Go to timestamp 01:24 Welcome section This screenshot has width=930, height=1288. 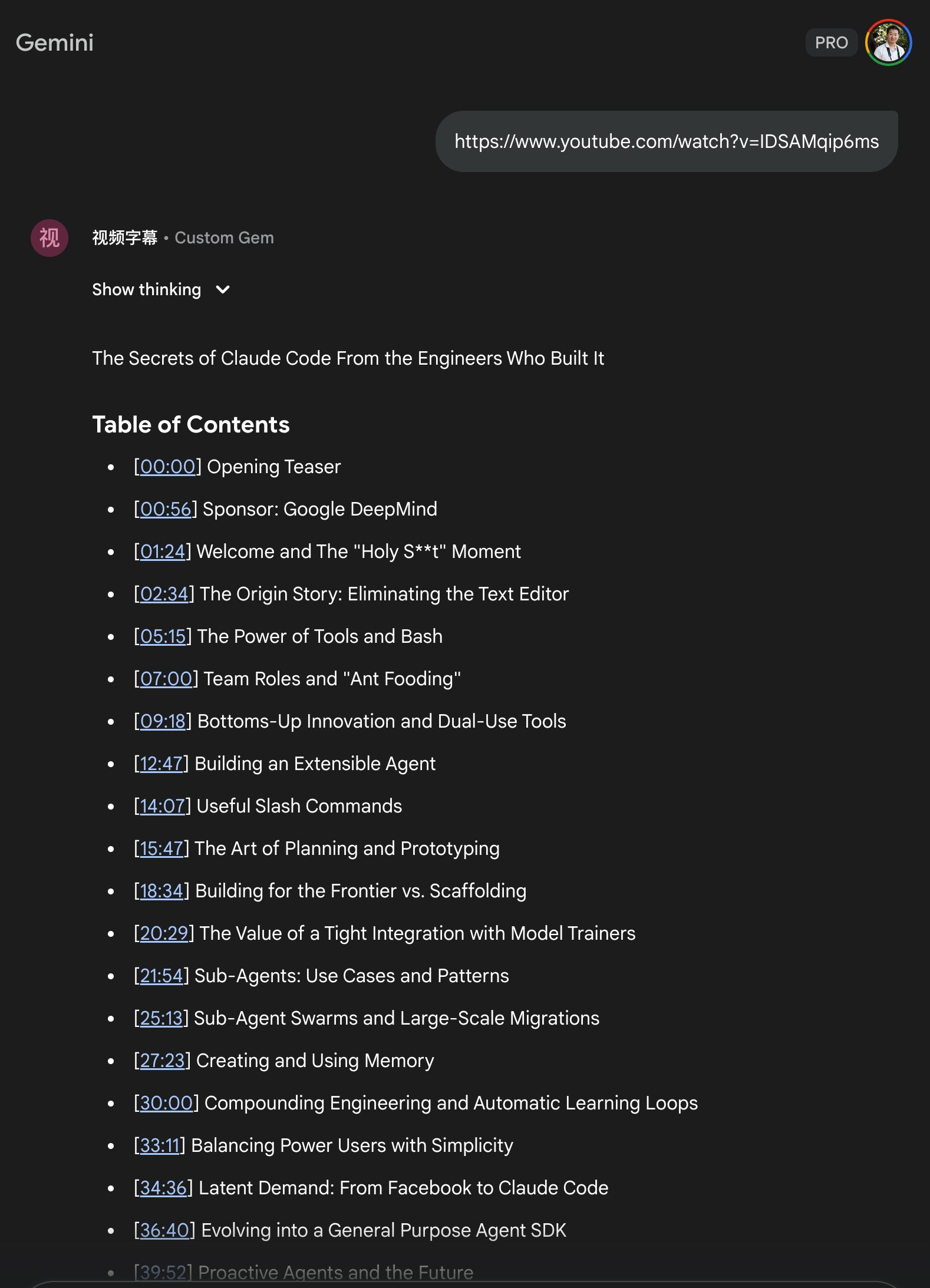tap(163, 551)
